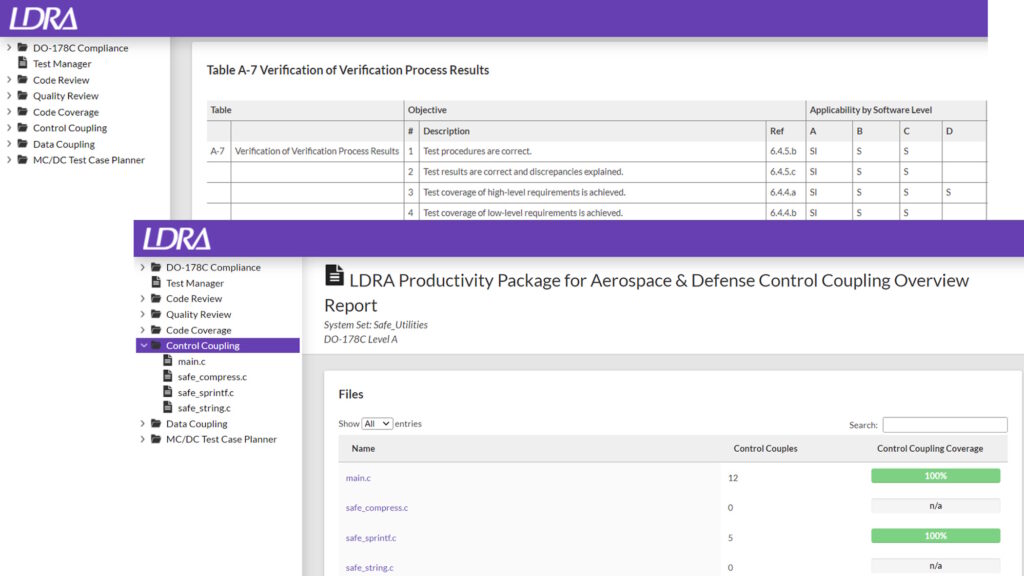The width and height of the screenshot is (1024, 576).
Task: Select Code Coverage label in front window tree
Action: [199, 330]
